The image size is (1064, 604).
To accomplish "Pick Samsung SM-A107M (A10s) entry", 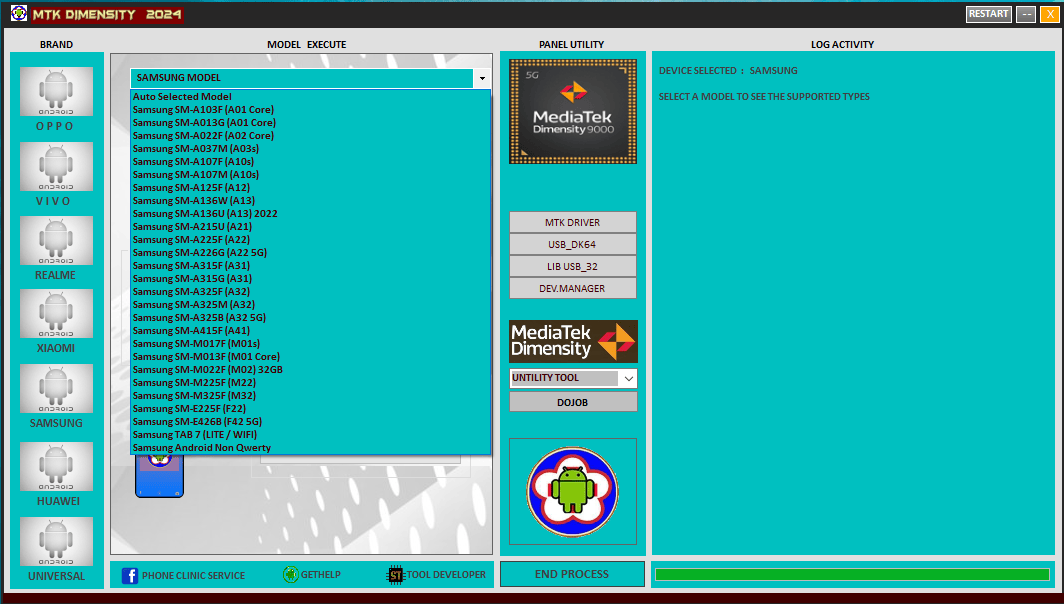I will pos(310,174).
